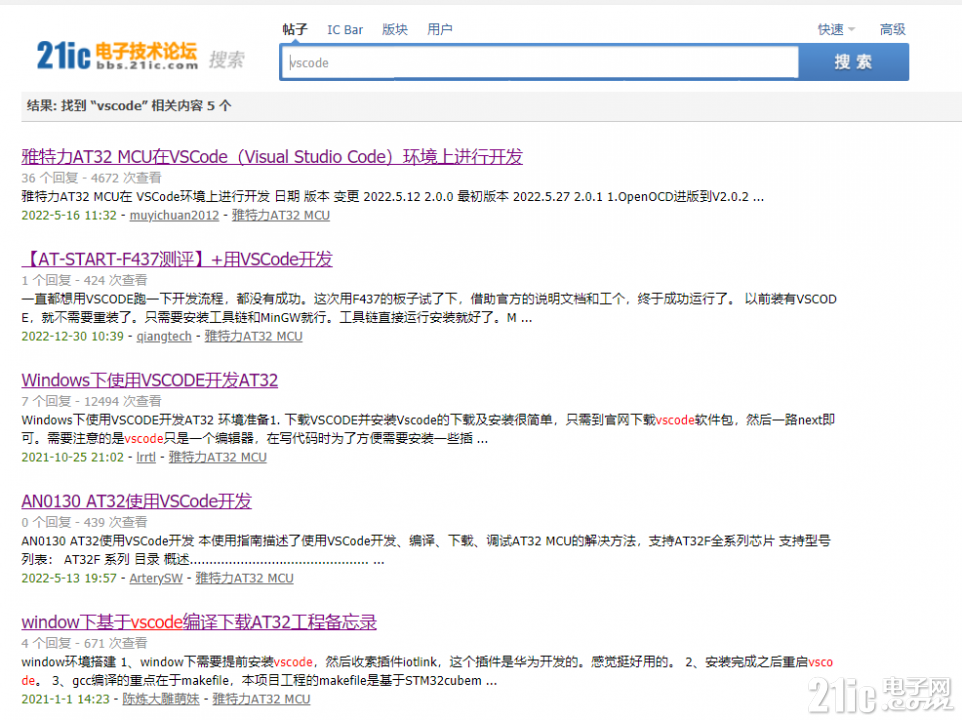Switch to the IC Bar tab
This screenshot has width=962, height=720.
click(x=345, y=29)
